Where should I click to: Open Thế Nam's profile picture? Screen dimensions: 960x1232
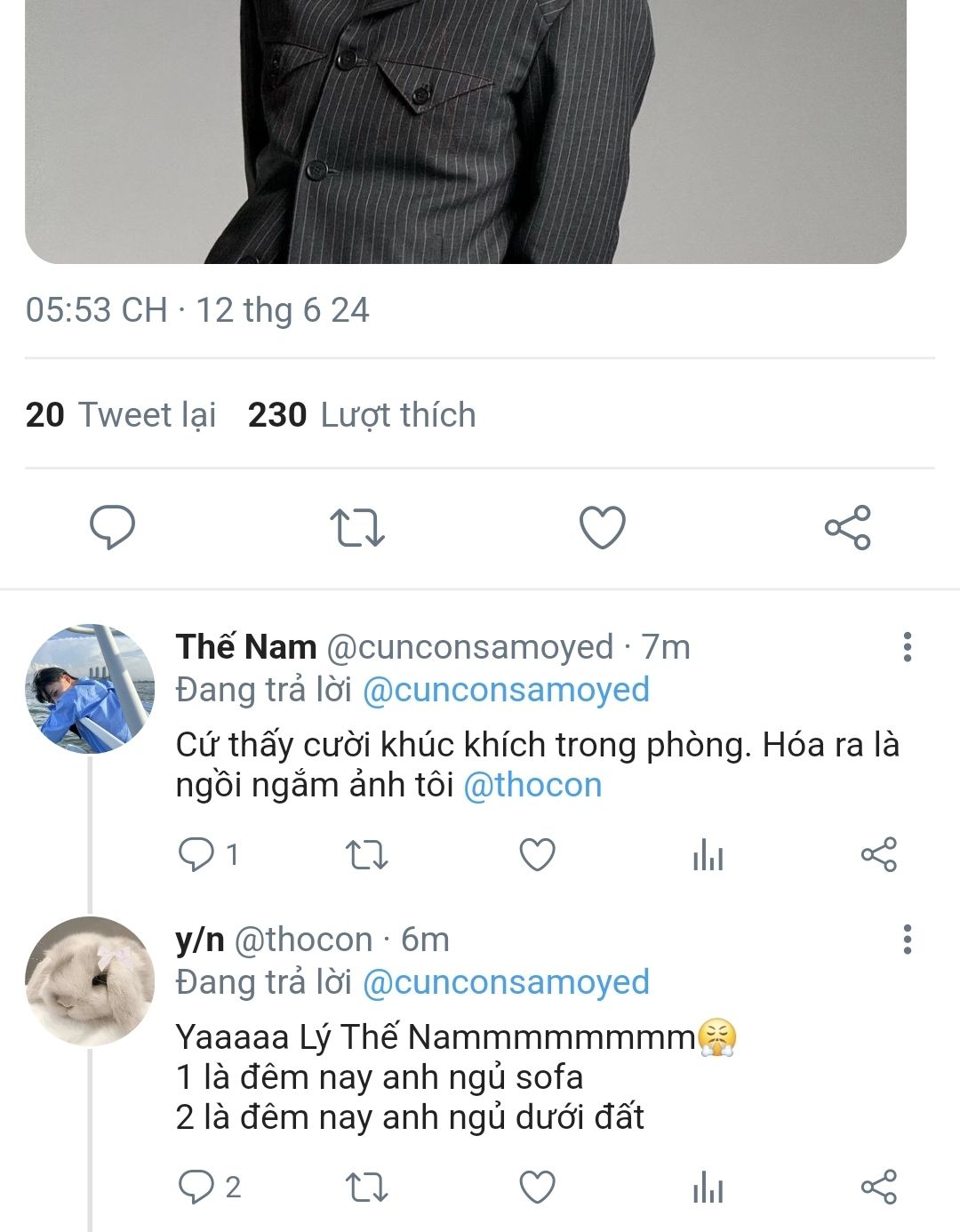[x=90, y=689]
